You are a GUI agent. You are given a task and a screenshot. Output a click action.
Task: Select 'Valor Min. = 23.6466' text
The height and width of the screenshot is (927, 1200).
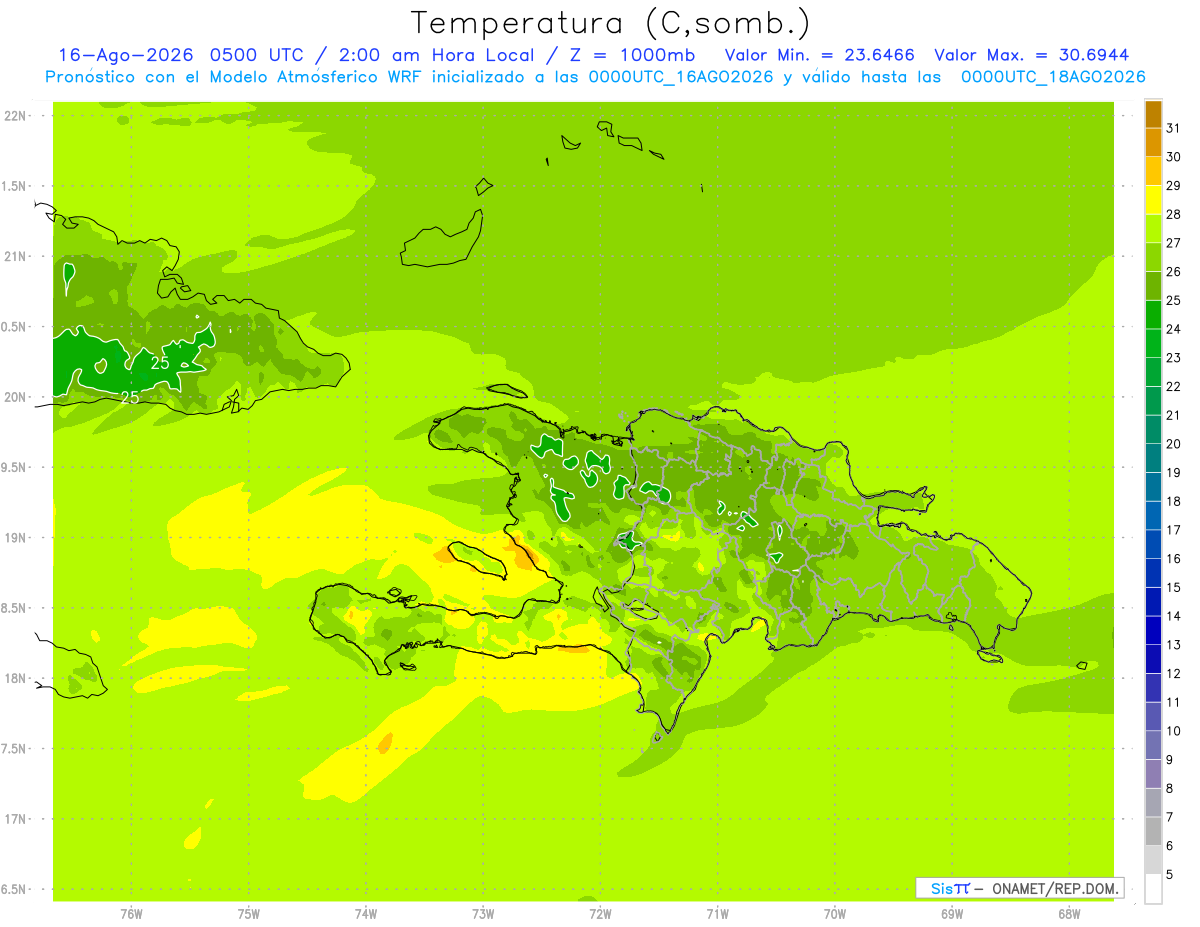819,55
